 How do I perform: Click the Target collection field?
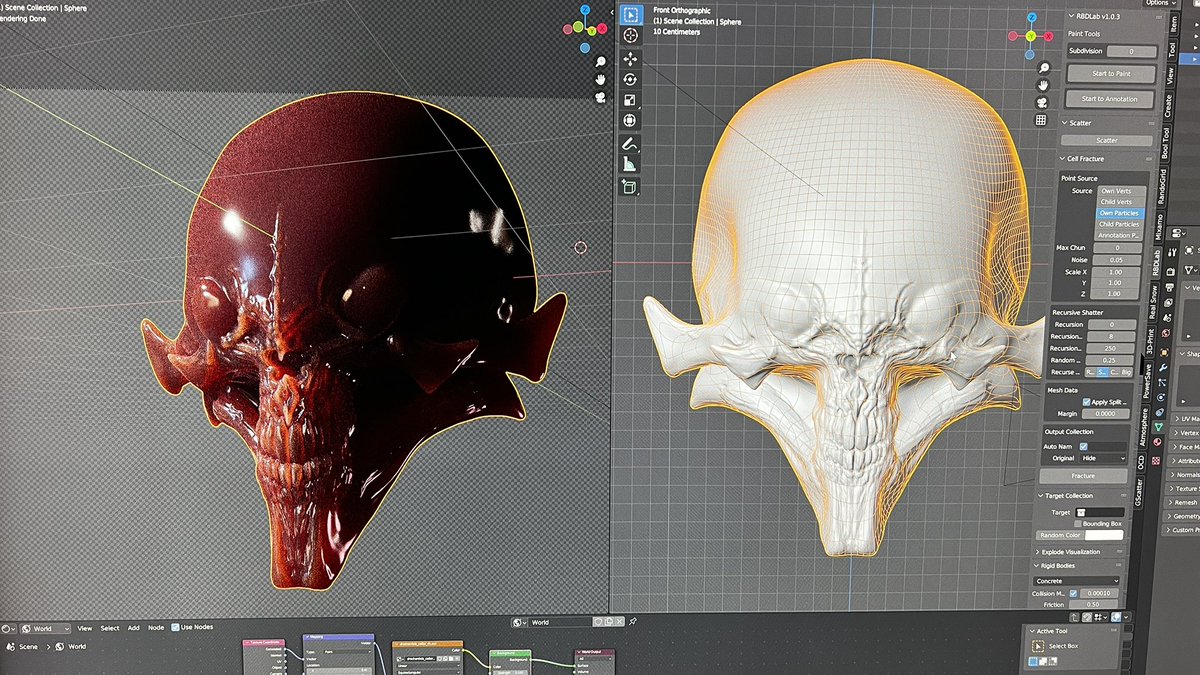point(1100,512)
